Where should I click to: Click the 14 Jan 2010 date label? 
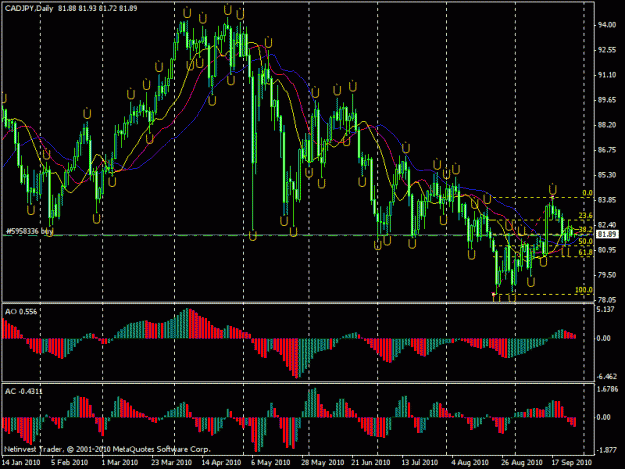(21, 463)
